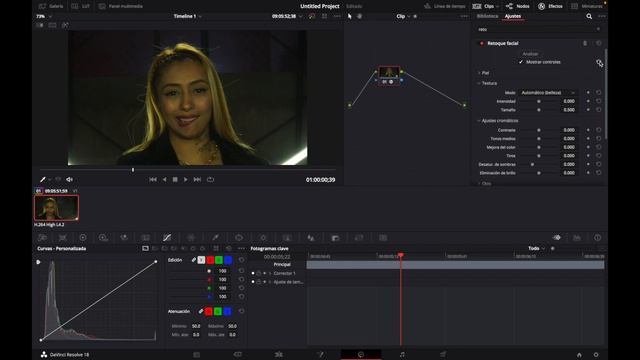The width and height of the screenshot is (640, 360).
Task: Switch to the Color page
Action: 361,354
